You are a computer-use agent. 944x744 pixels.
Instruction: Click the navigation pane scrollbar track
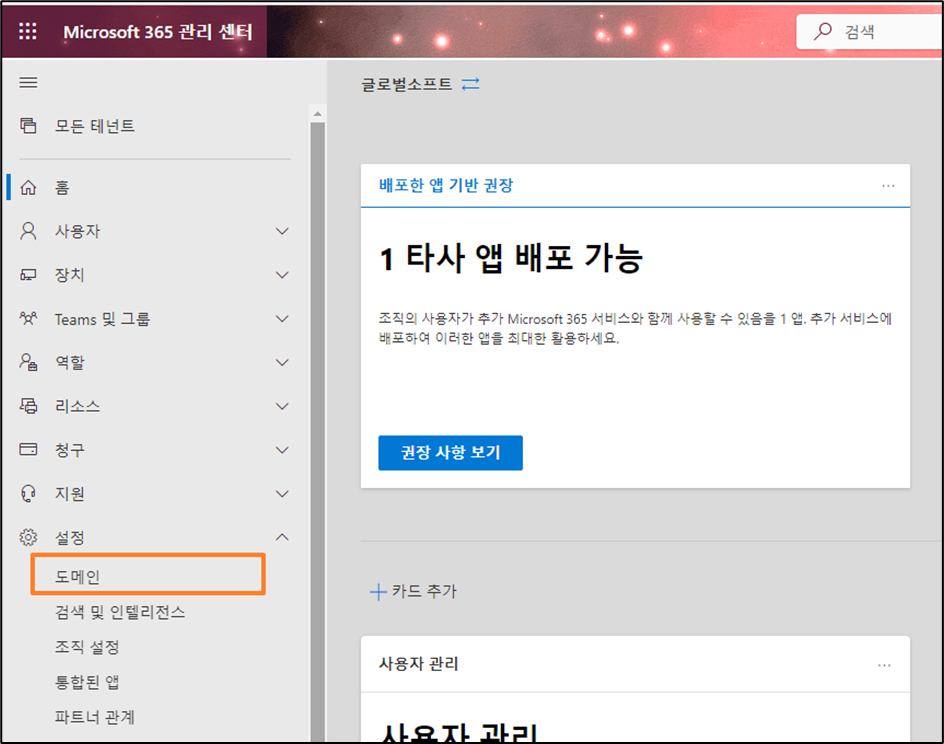317,432
